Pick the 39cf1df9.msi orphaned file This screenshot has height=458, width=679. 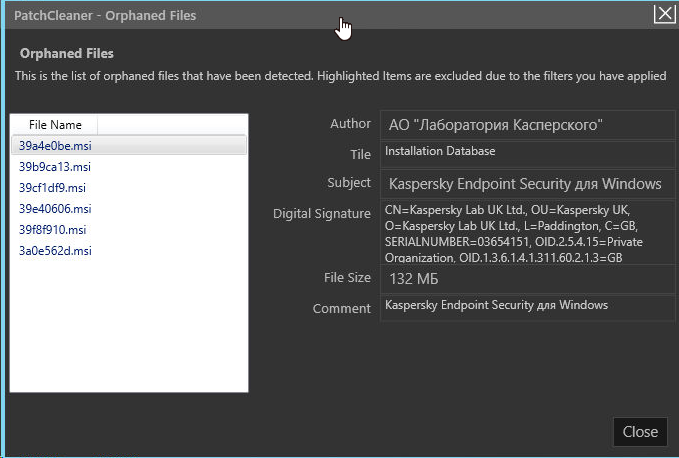point(52,188)
